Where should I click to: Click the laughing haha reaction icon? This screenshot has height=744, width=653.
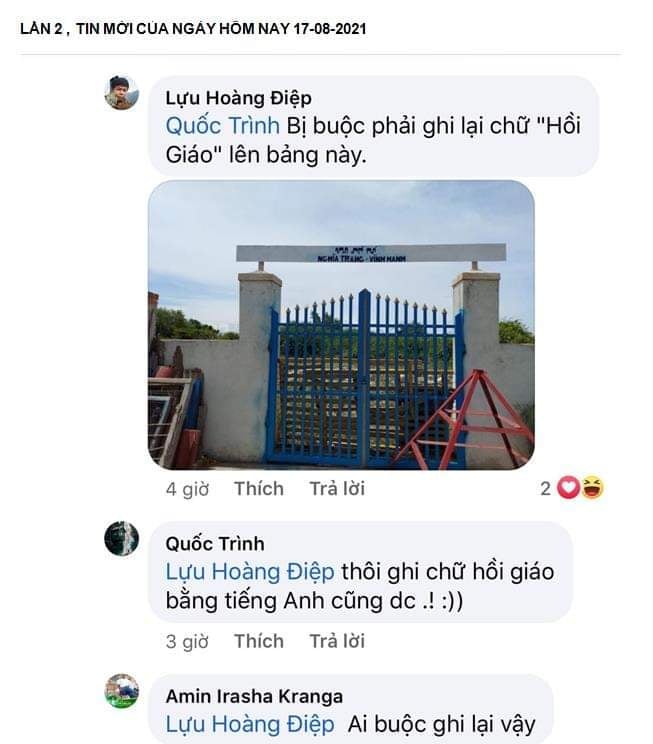click(x=592, y=487)
